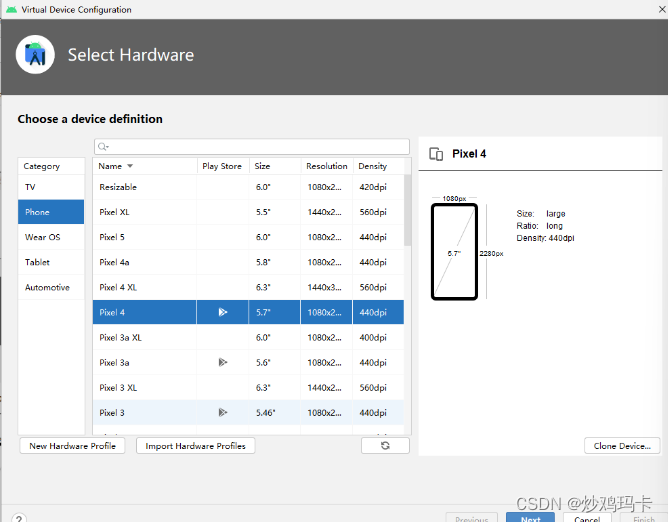Click the Finish button
Screen dimensions: 668x522
click(x=644, y=517)
